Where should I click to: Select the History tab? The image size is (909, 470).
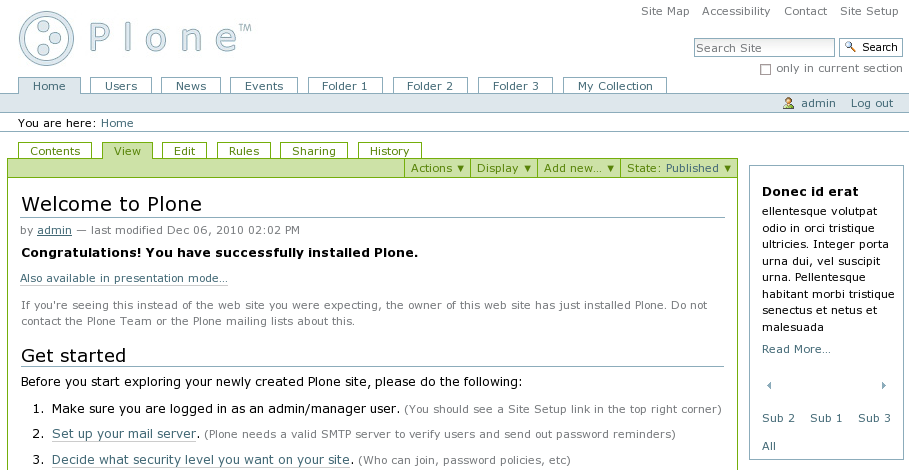[389, 151]
